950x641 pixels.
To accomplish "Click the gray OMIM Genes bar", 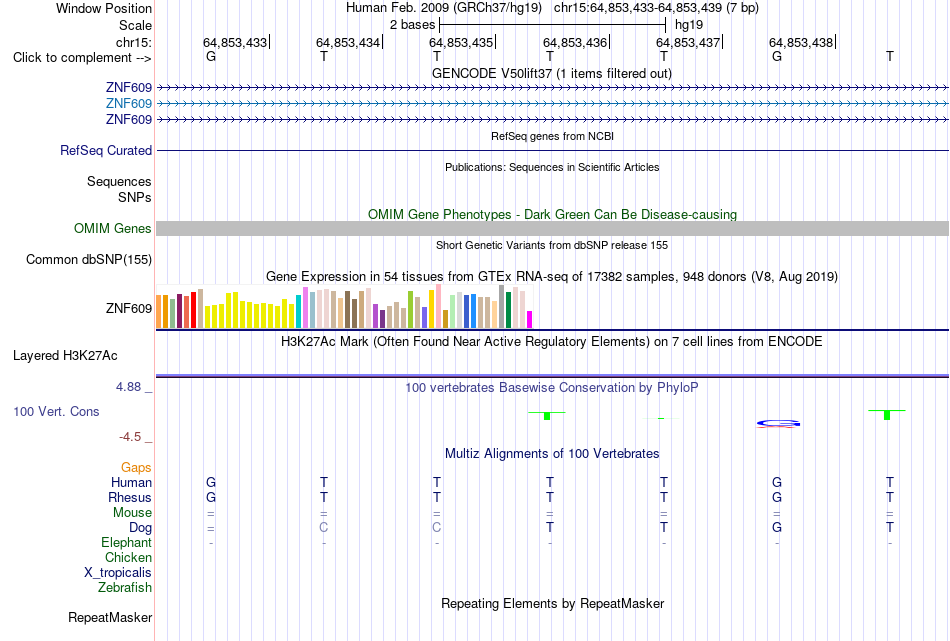I will (553, 228).
